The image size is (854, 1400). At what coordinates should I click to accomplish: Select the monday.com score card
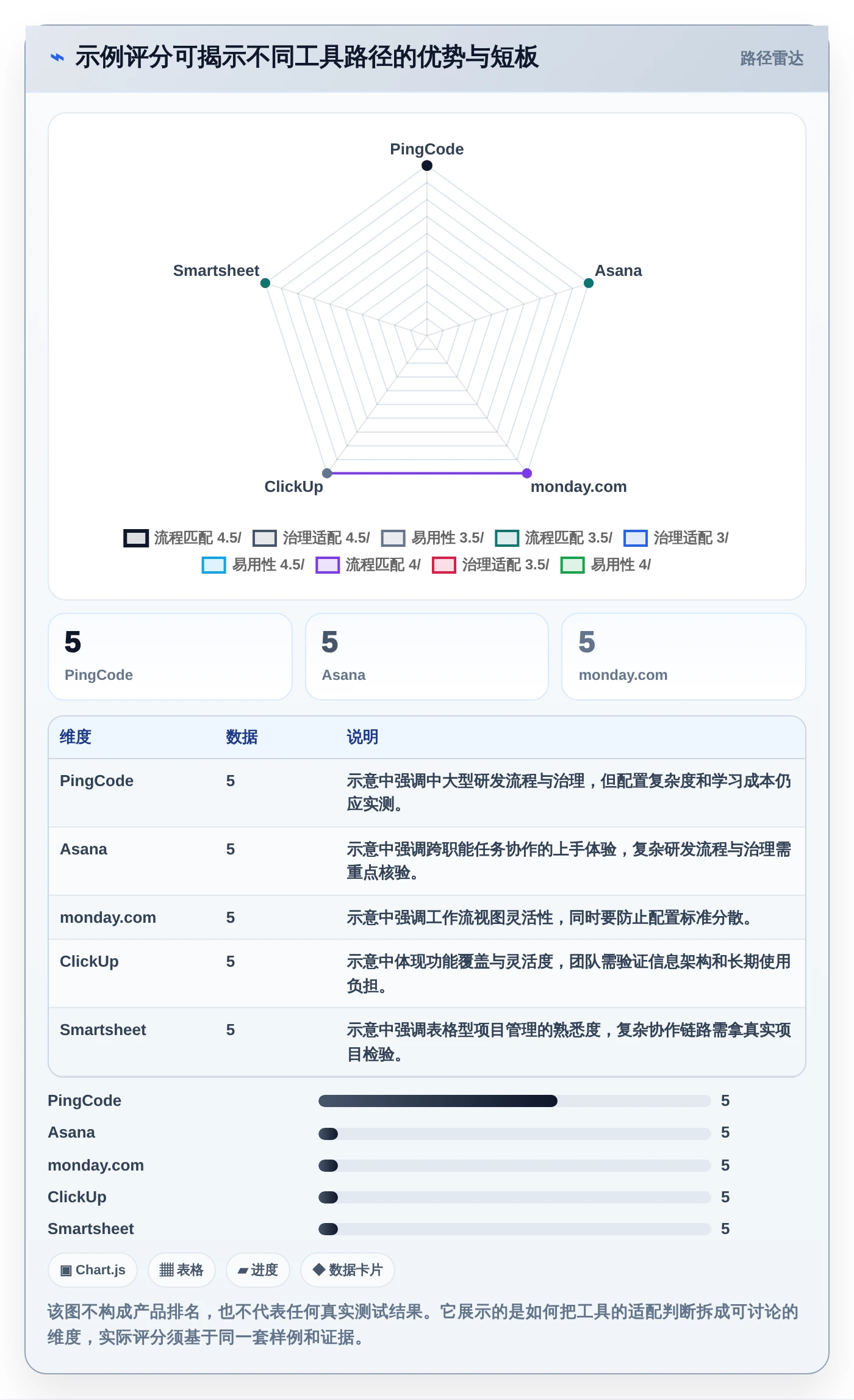pyautogui.click(x=684, y=657)
